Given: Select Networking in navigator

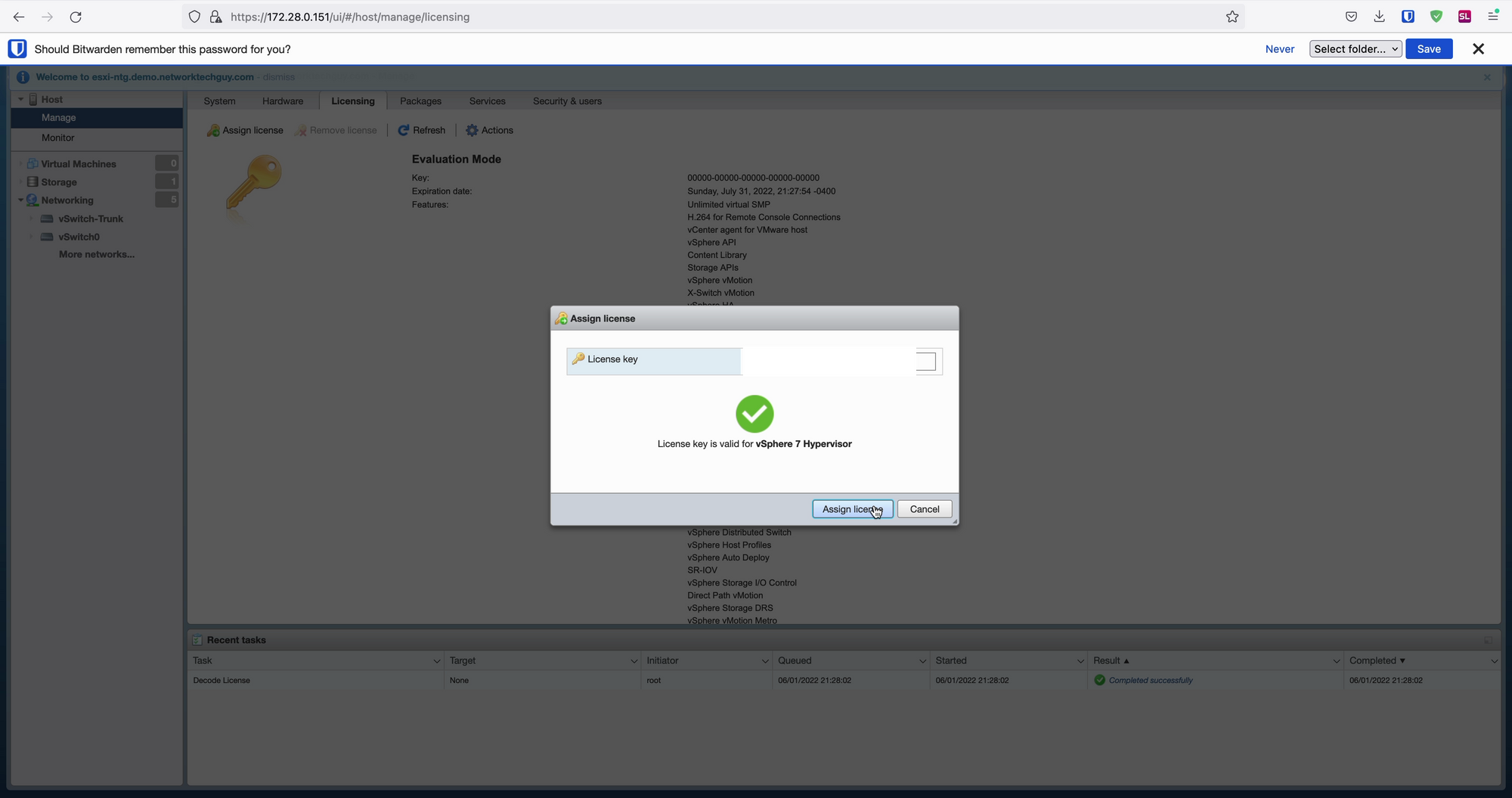Looking at the screenshot, I should pos(67,200).
